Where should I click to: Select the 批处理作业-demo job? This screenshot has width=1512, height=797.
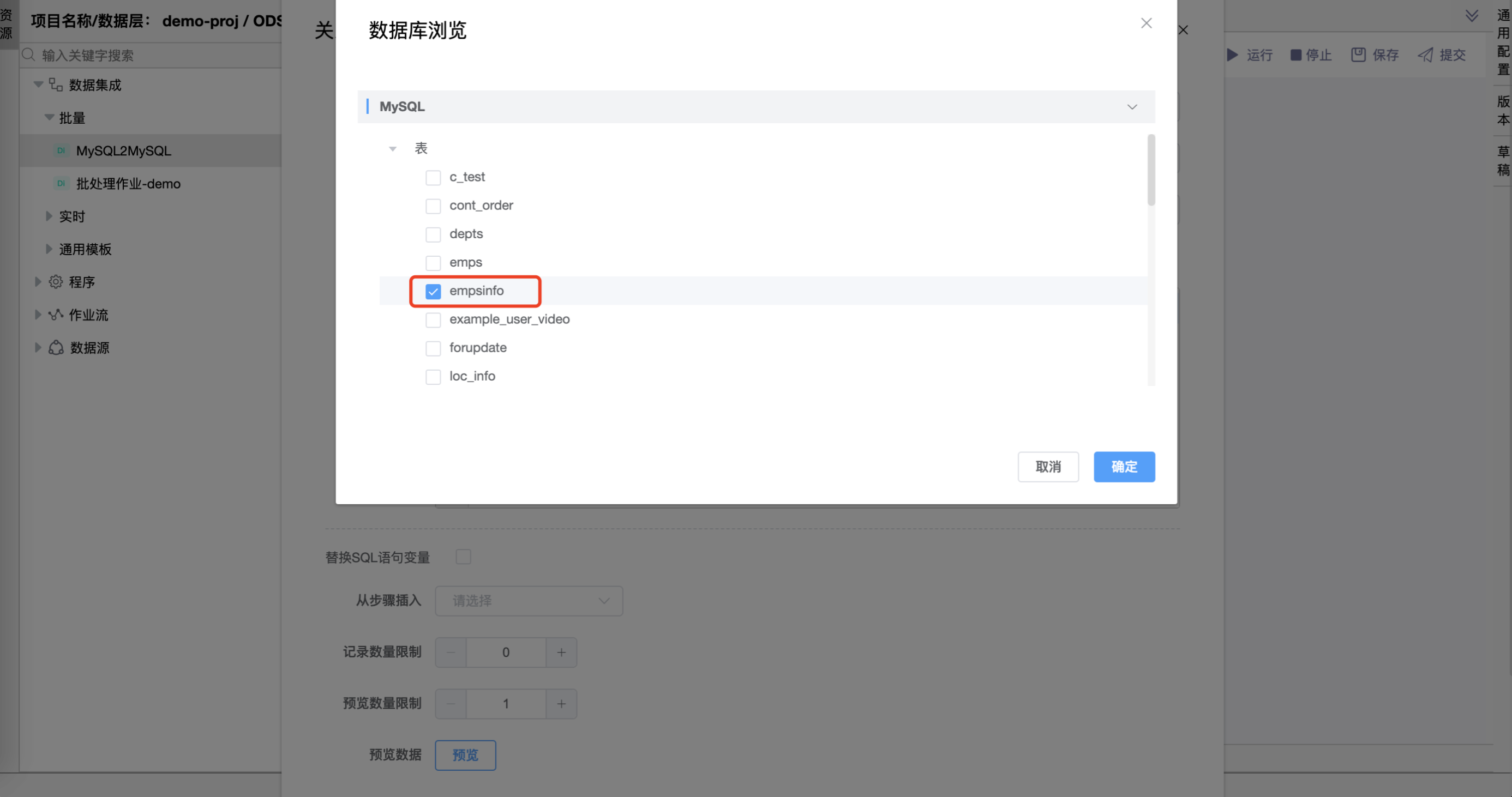point(128,184)
